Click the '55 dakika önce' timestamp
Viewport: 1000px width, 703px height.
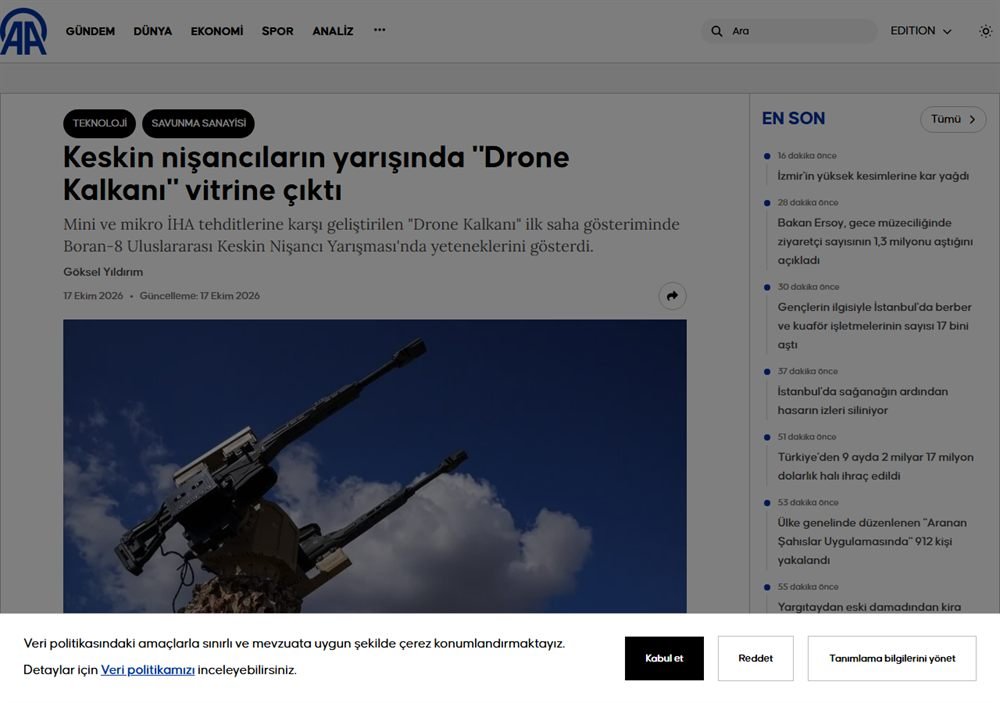pyautogui.click(x=808, y=587)
